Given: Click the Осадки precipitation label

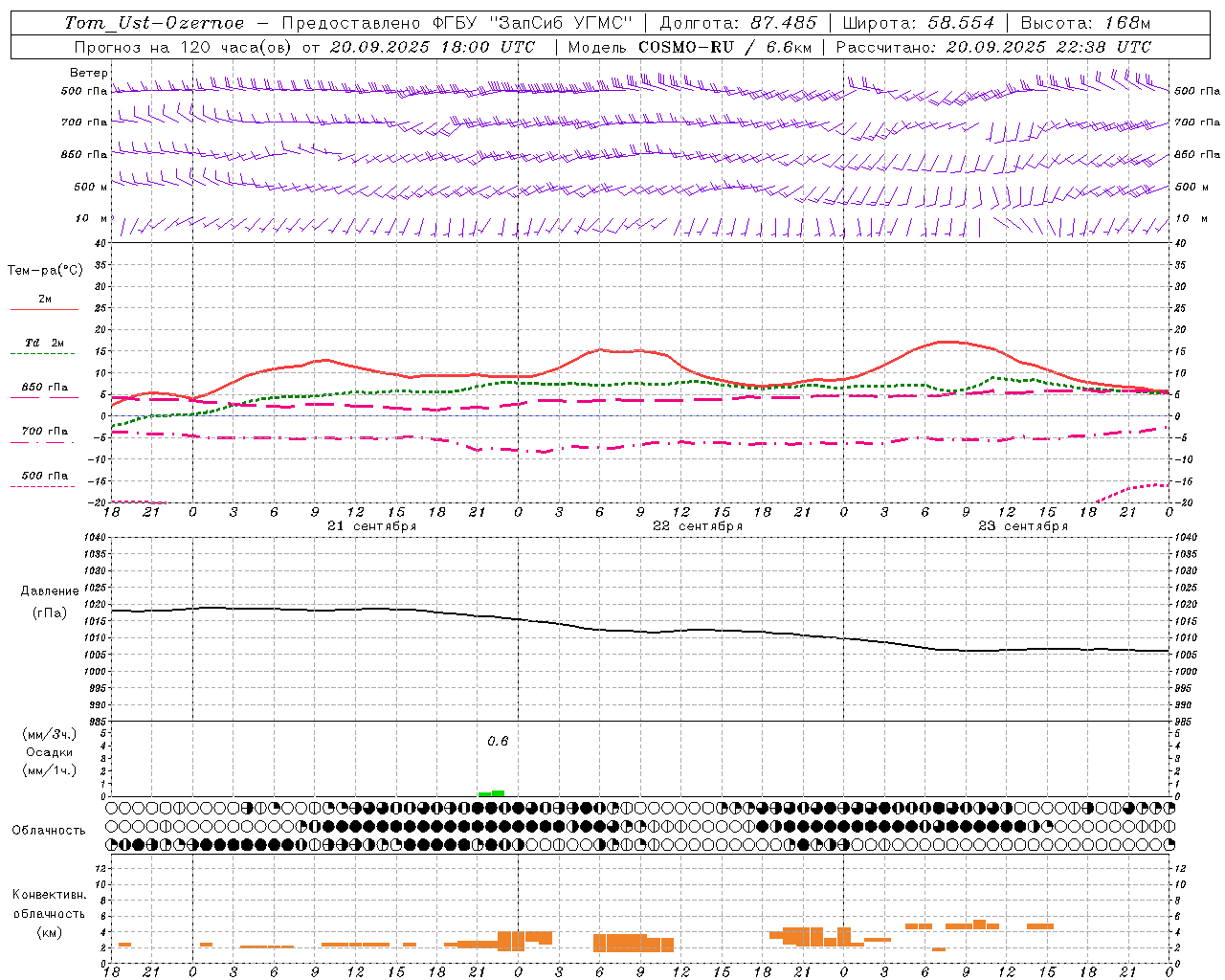Looking at the screenshot, I should pyautogui.click(x=50, y=752).
